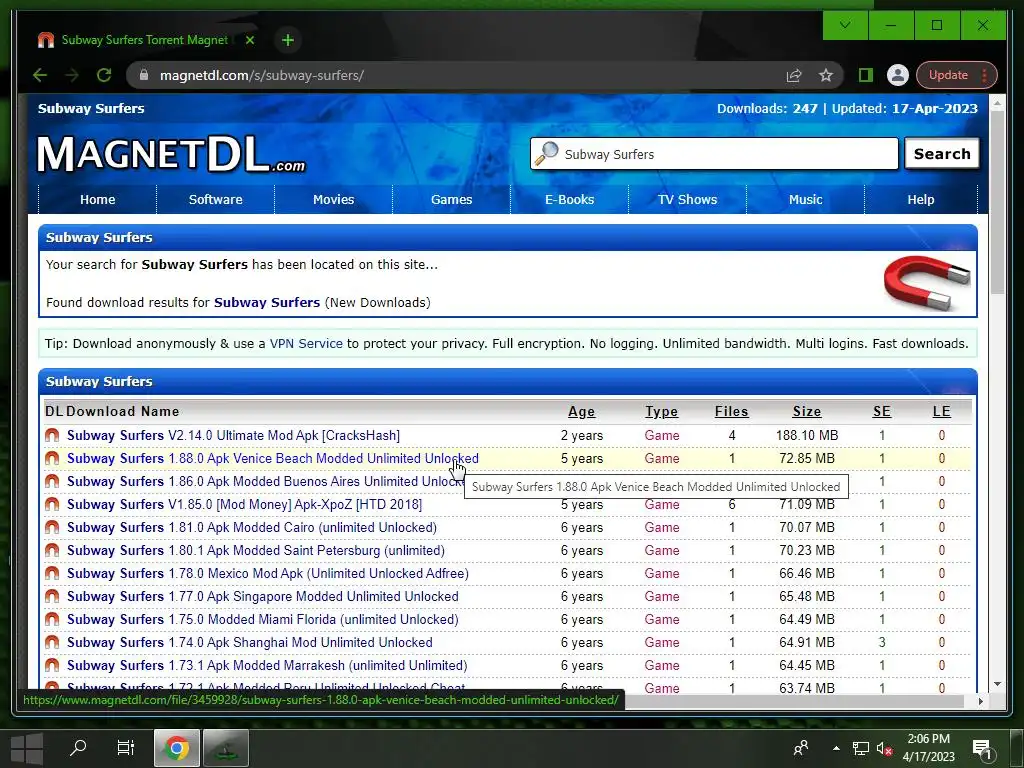
Task: Open 1.88.0 Apk Venice Beach Modded link
Action: (x=272, y=458)
